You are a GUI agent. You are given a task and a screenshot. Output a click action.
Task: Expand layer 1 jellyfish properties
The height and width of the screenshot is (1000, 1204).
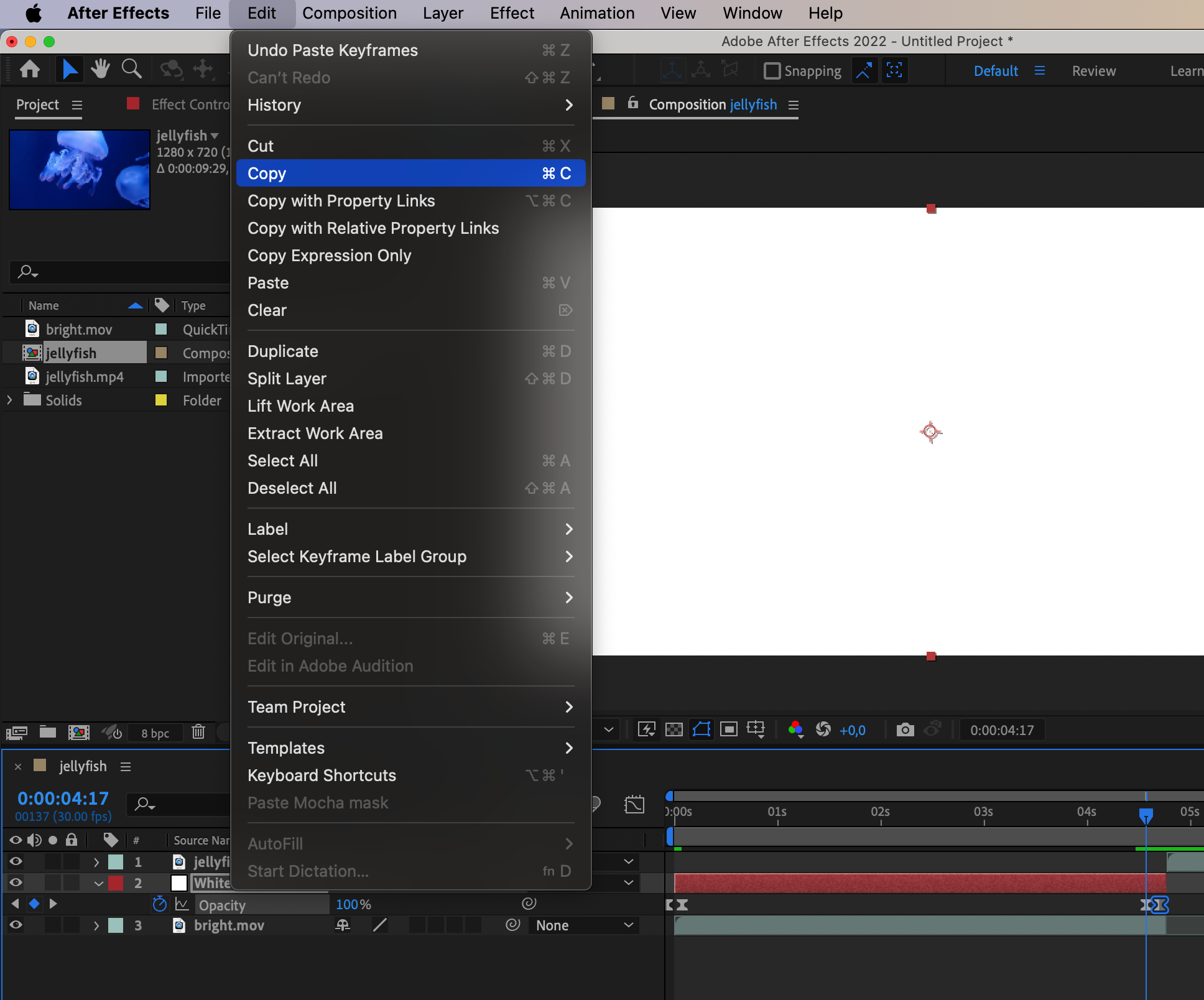tap(96, 862)
